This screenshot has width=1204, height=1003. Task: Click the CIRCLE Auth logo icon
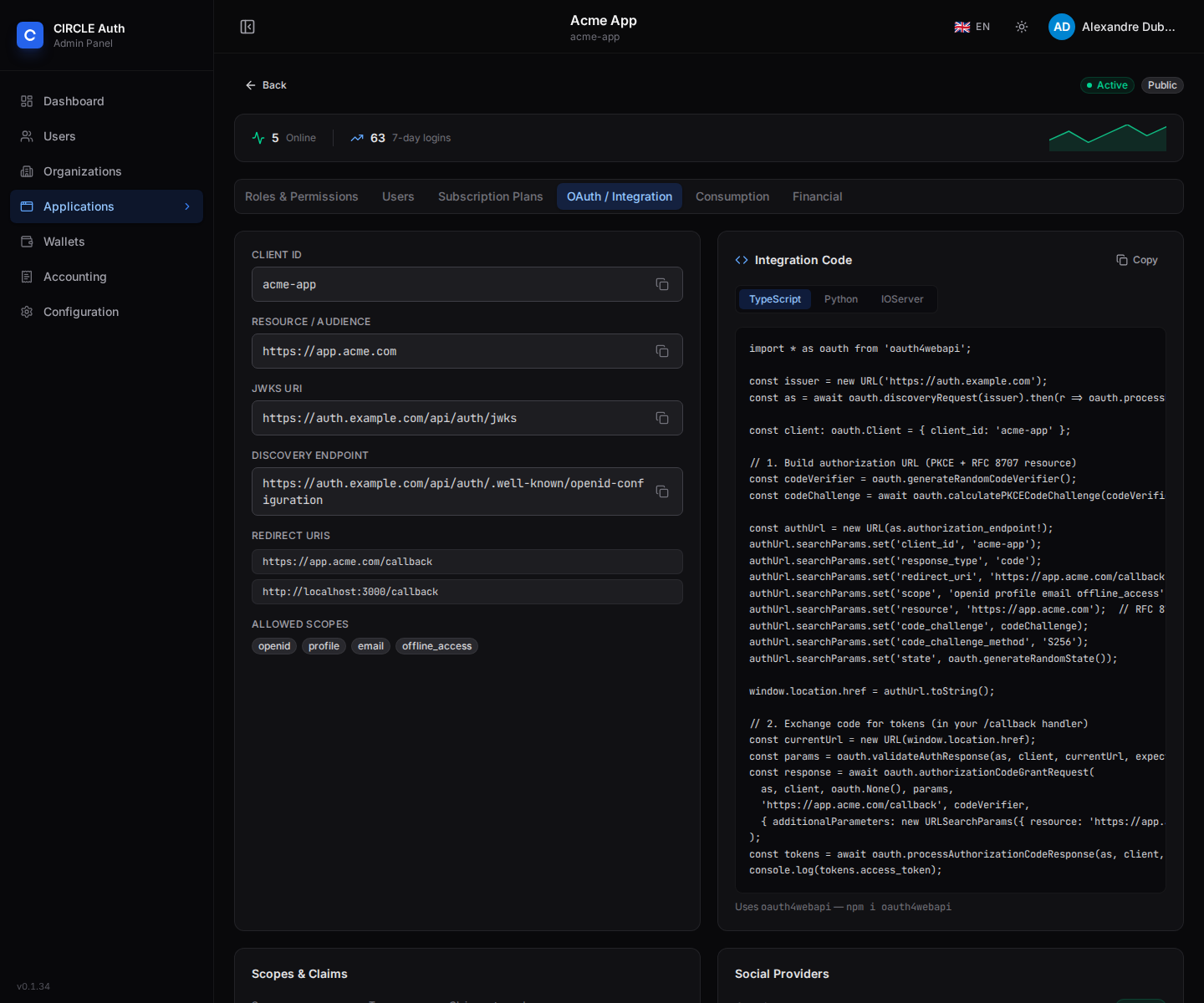click(x=30, y=35)
